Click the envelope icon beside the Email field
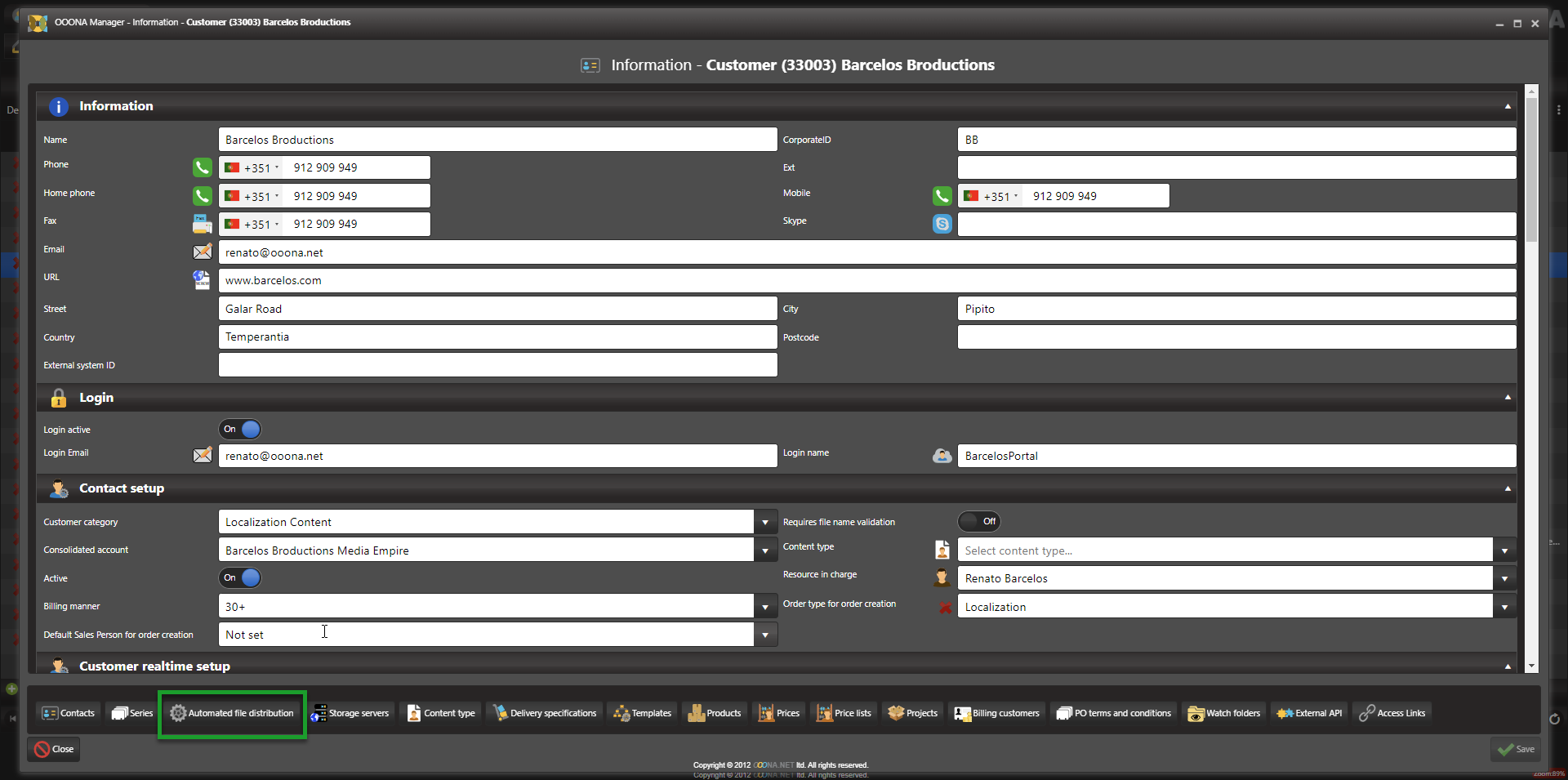This screenshot has width=1568, height=780. (x=202, y=252)
